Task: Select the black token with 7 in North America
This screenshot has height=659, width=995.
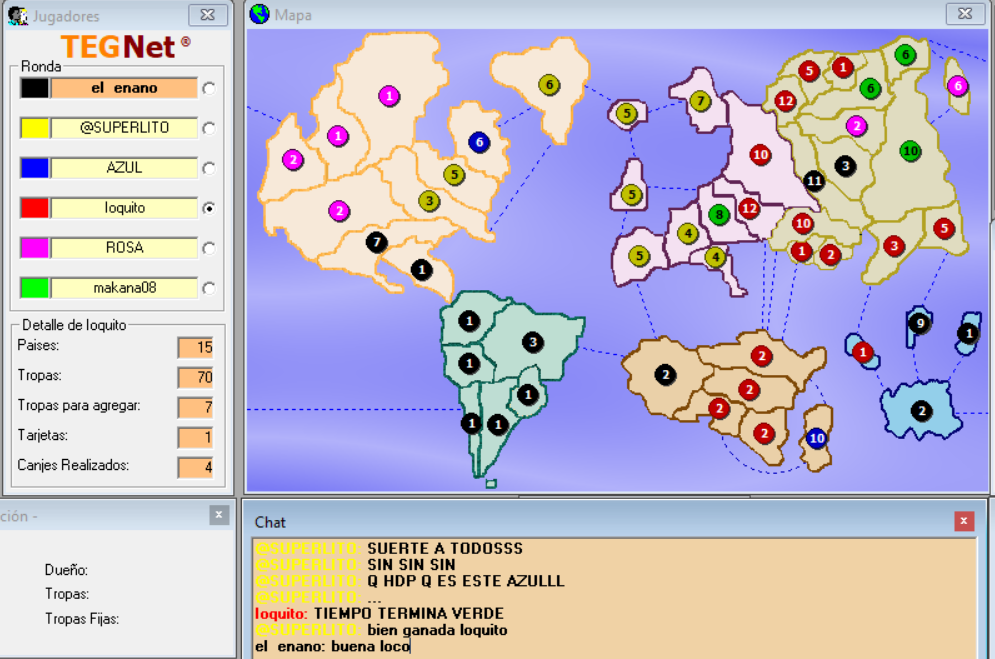Action: click(x=376, y=242)
